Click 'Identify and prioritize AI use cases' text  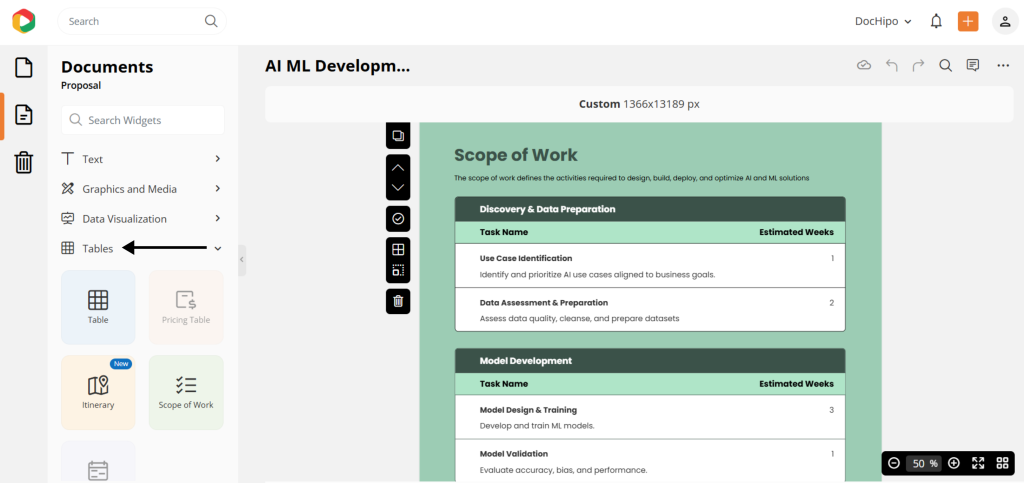[x=598, y=274]
